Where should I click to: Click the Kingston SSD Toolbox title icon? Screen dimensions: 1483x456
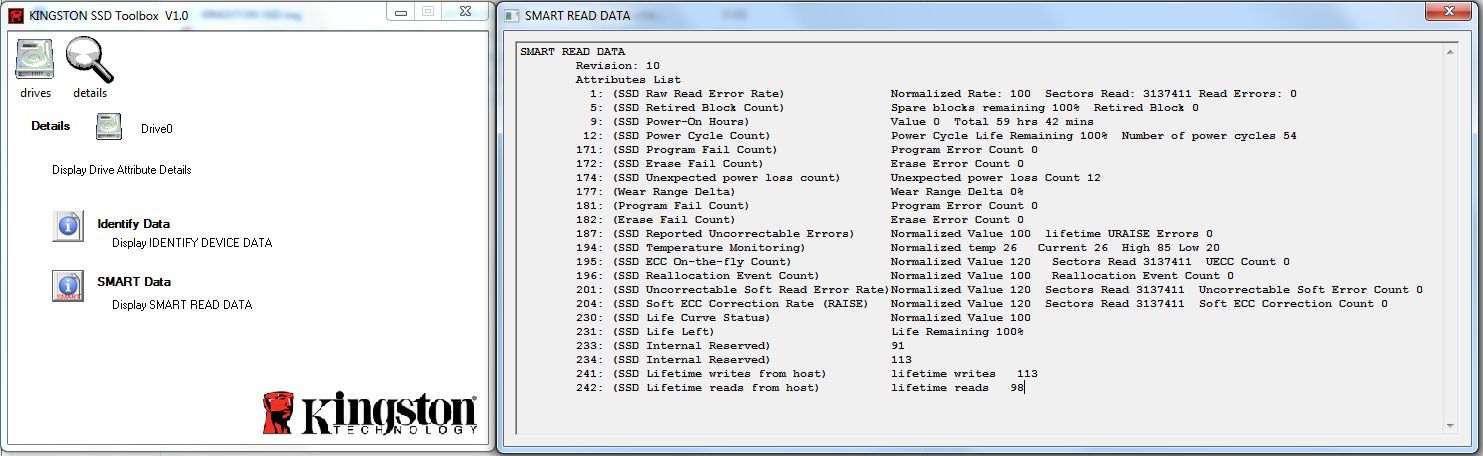pos(14,15)
